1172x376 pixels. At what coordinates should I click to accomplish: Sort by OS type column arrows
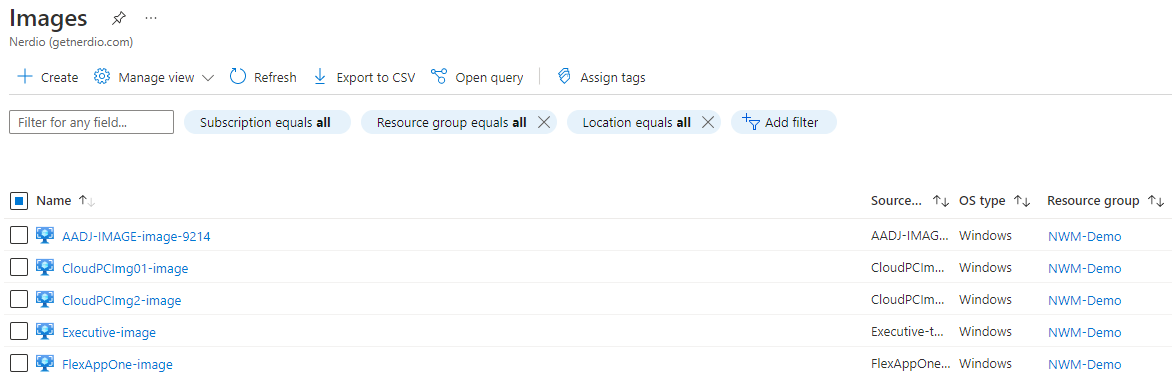pyautogui.click(x=1022, y=201)
